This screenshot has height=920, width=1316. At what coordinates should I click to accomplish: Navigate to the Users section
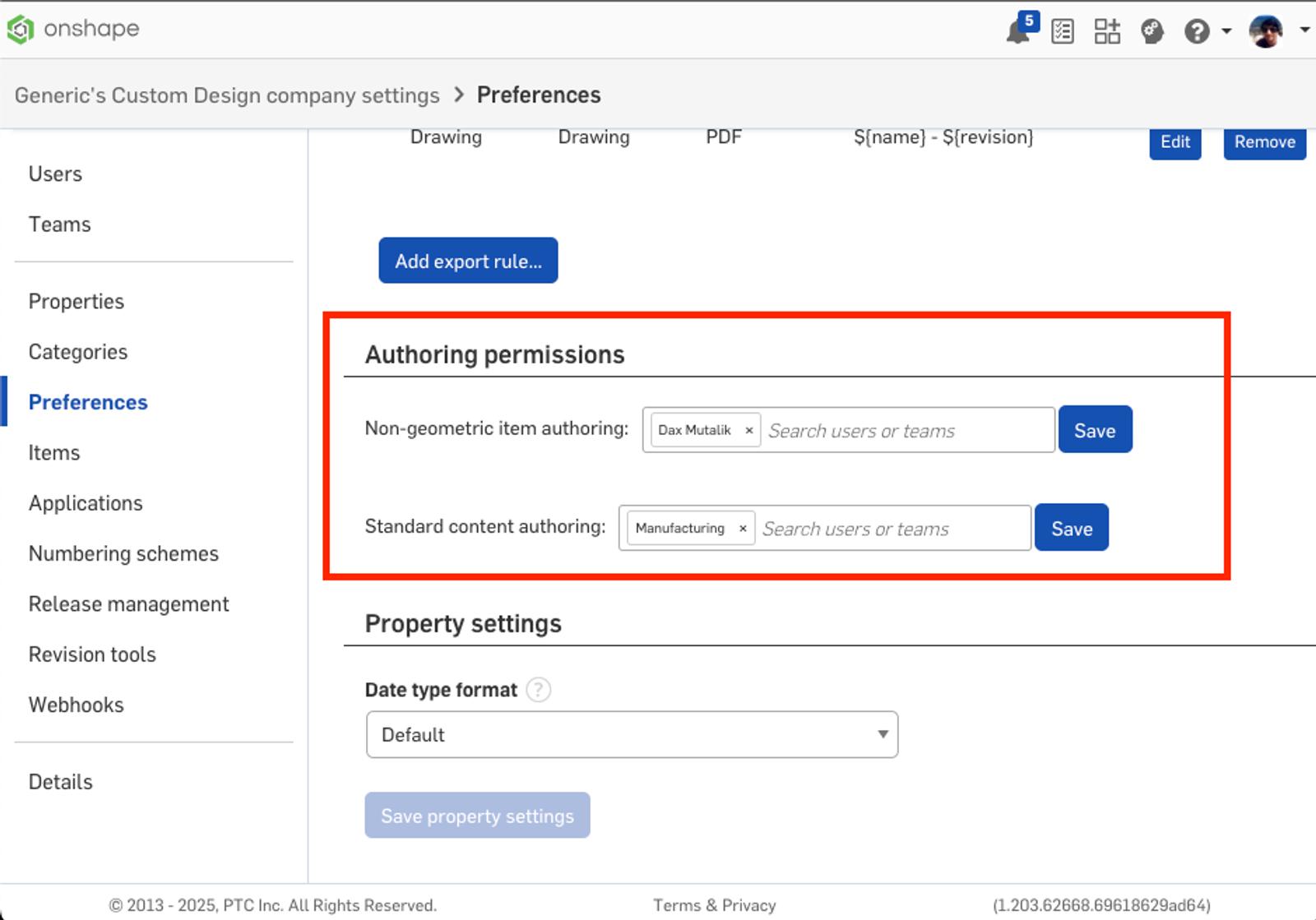click(54, 173)
